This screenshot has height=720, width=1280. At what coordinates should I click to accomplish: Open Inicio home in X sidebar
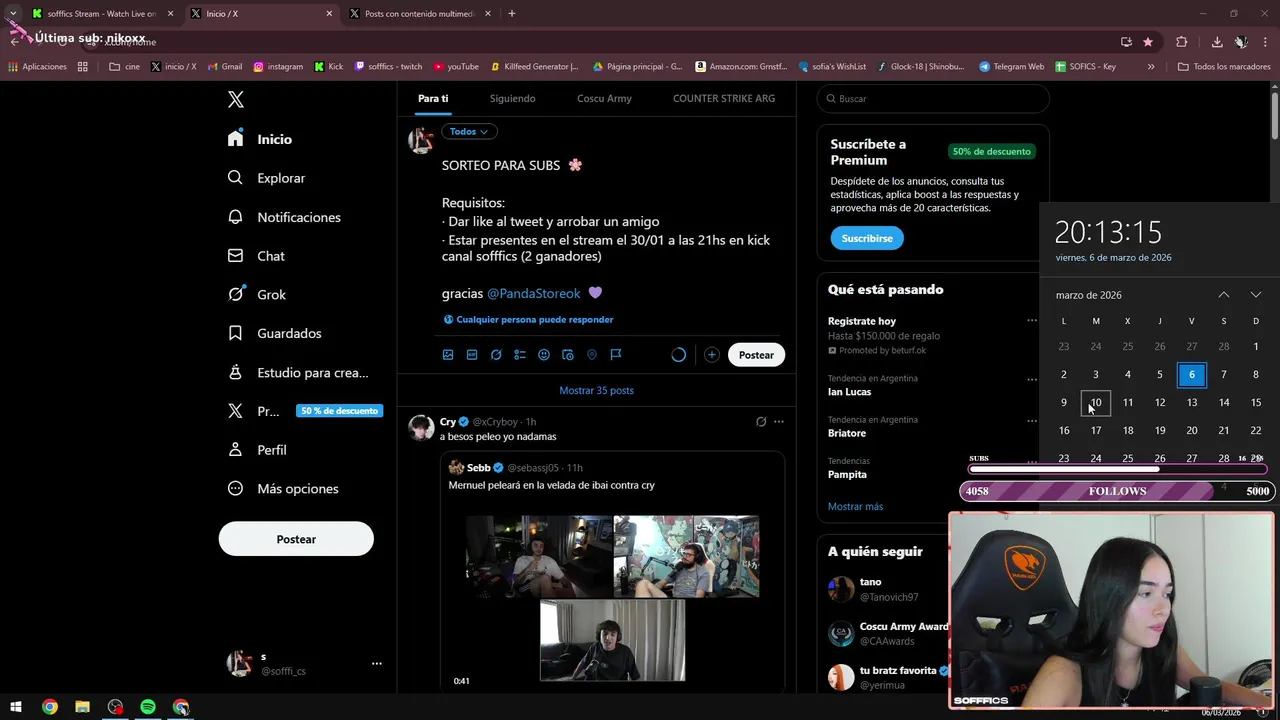pos(260,139)
